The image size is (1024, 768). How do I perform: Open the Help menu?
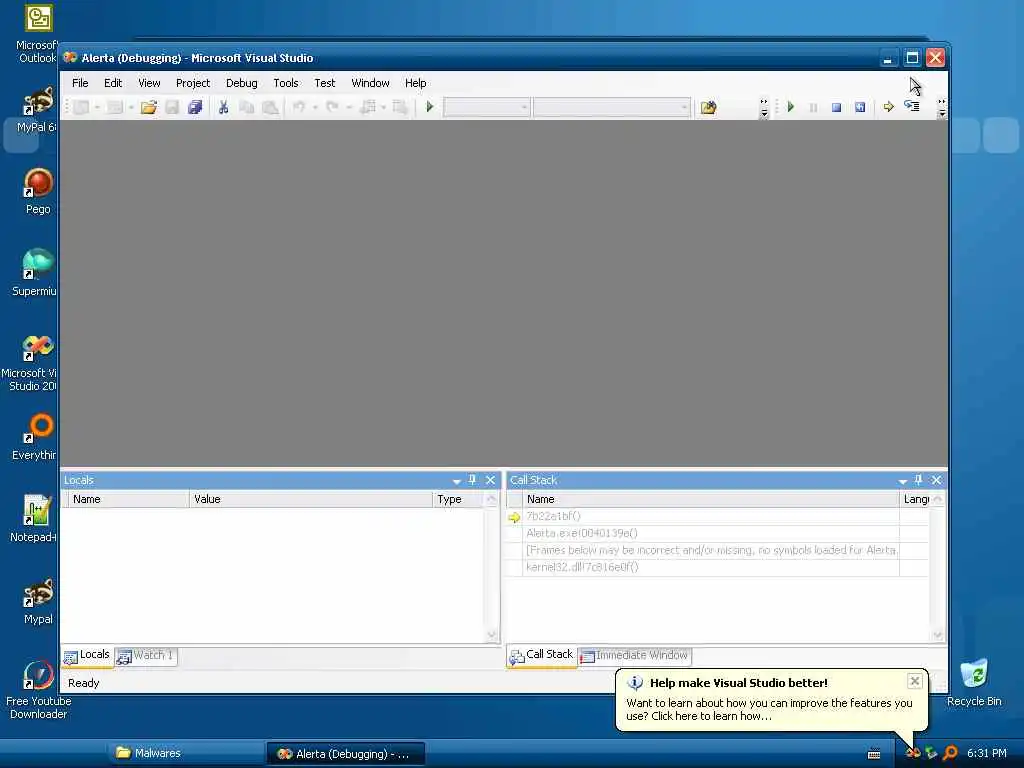coord(415,83)
